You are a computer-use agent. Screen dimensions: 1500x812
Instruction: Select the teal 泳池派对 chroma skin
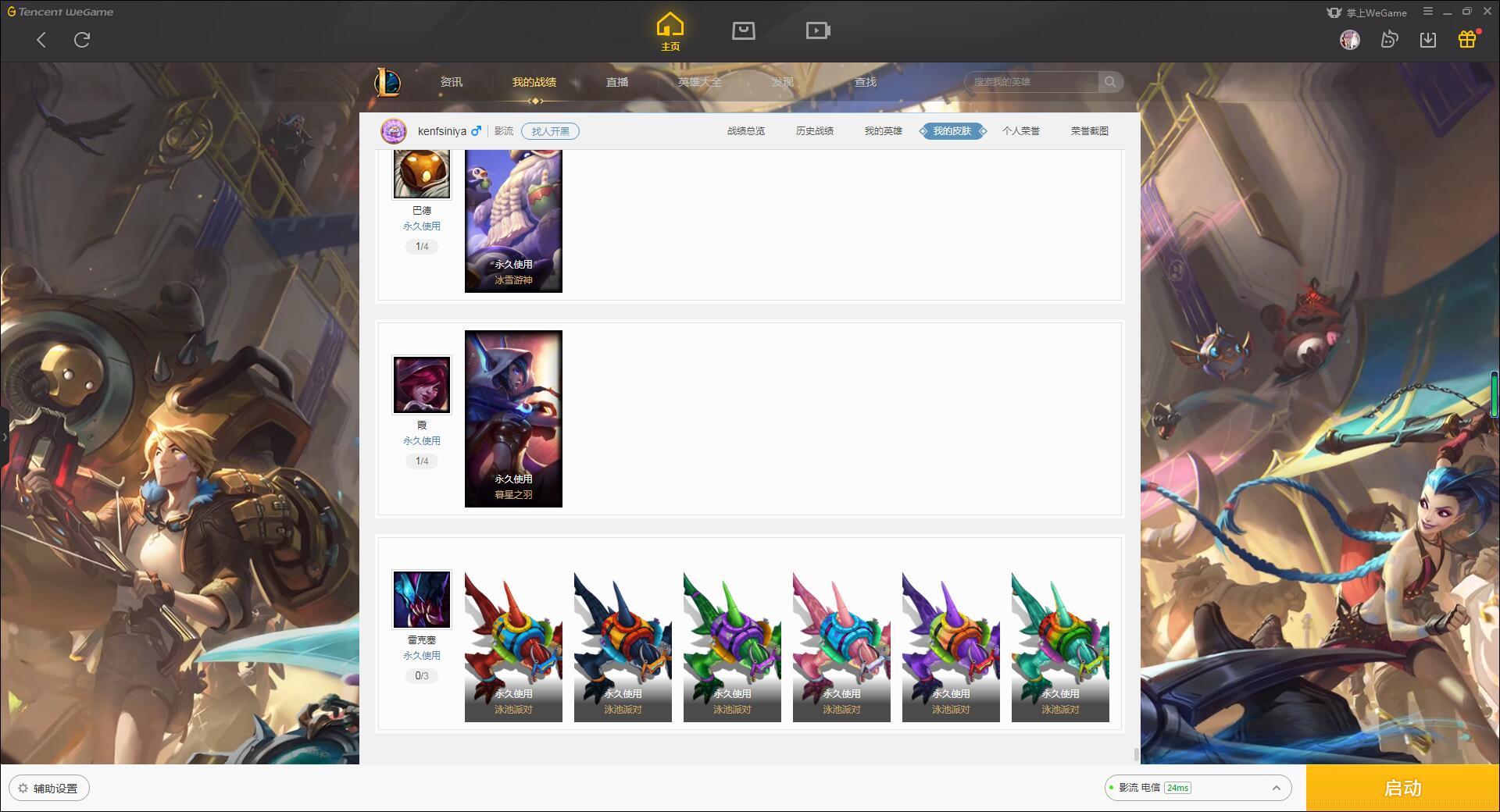coord(1060,647)
